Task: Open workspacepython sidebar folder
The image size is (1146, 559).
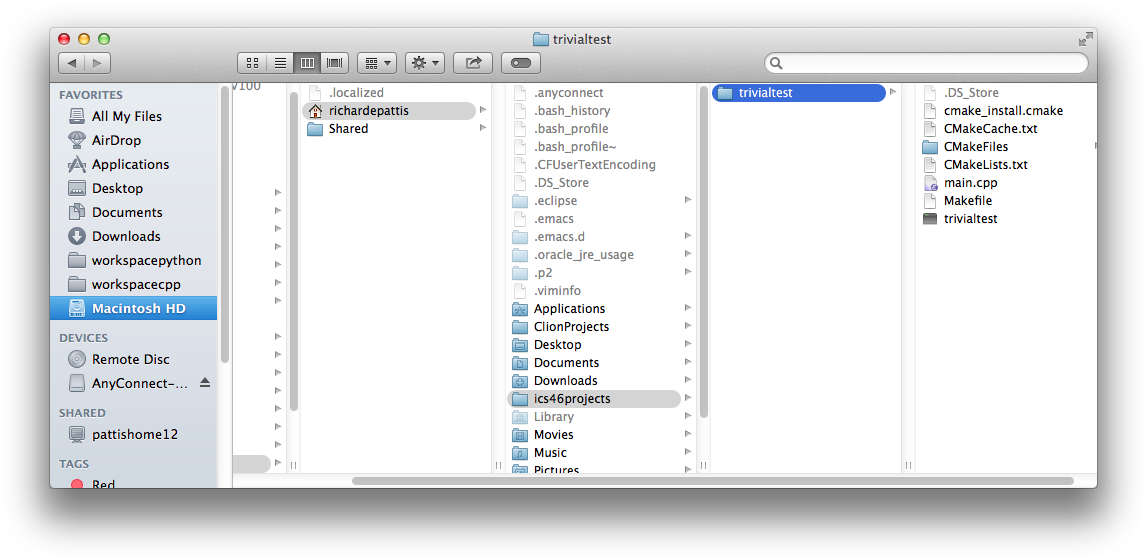Action: pyautogui.click(x=134, y=261)
